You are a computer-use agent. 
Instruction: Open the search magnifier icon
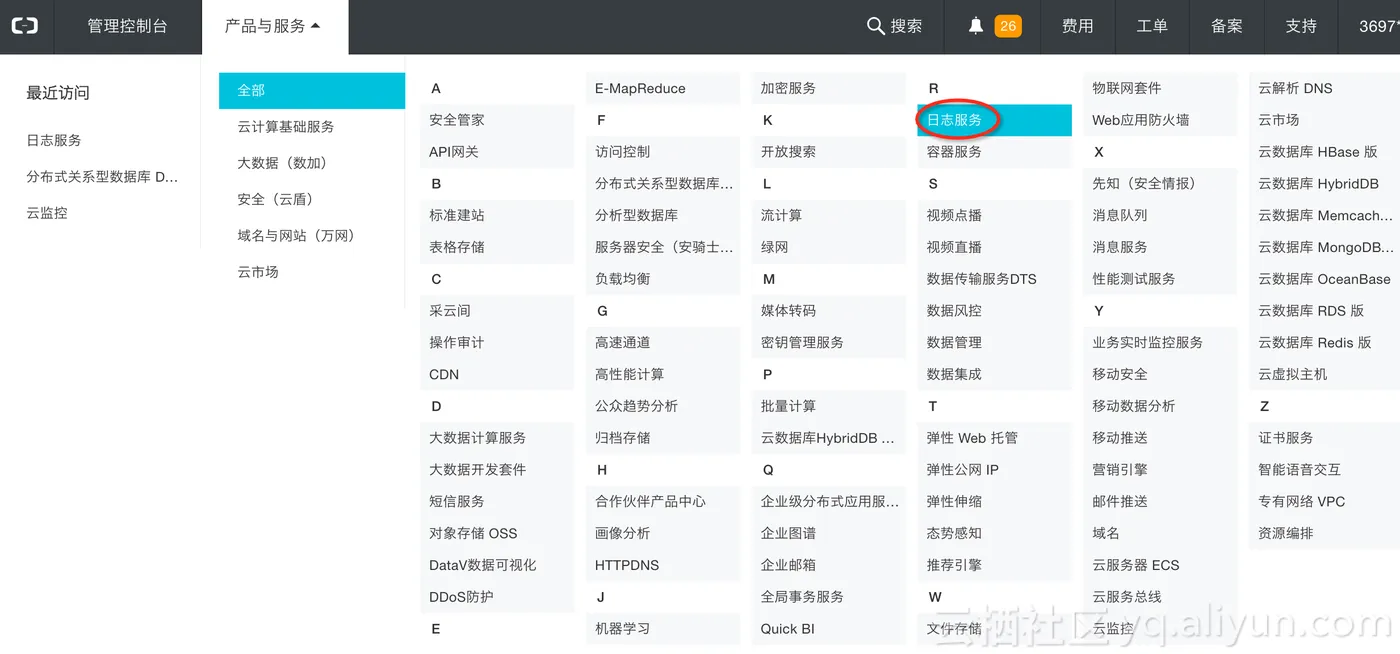click(x=875, y=26)
